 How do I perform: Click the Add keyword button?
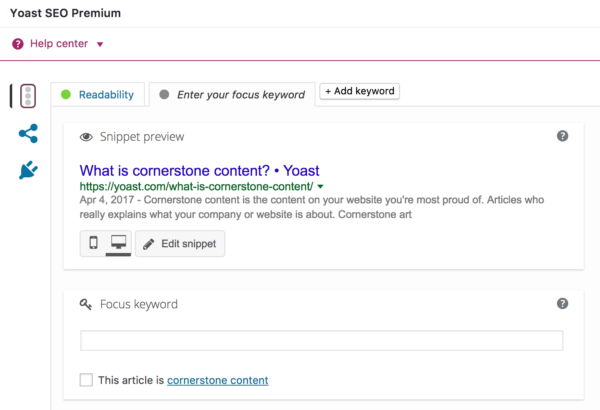[359, 91]
